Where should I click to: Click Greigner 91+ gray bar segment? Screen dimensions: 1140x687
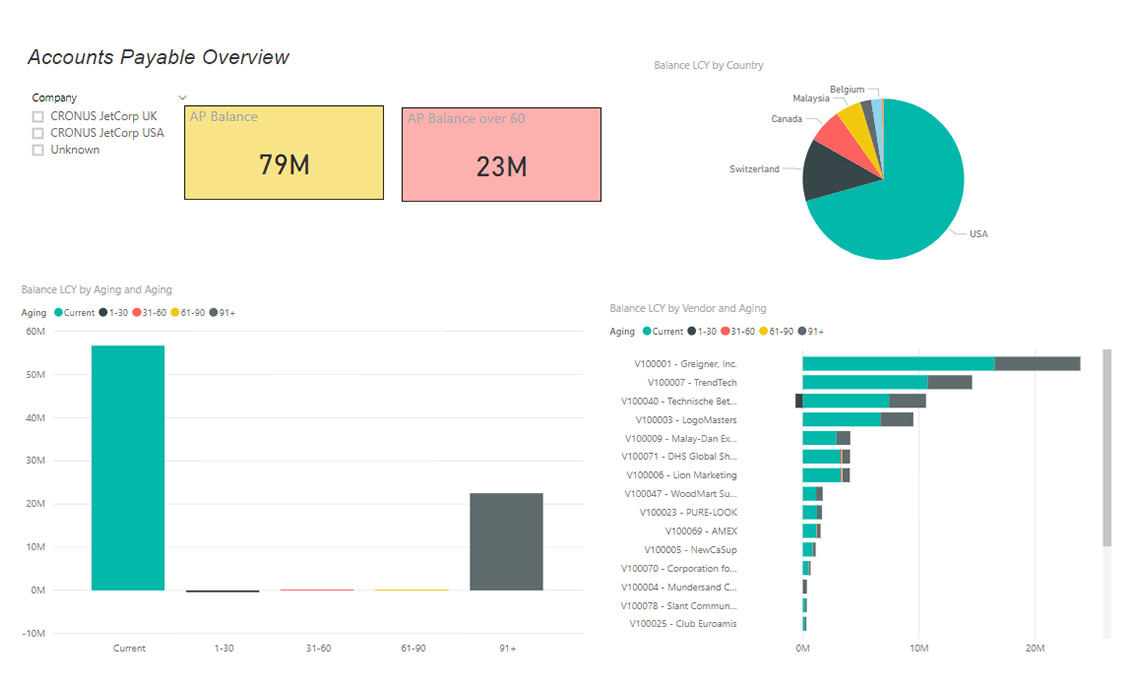click(1037, 363)
